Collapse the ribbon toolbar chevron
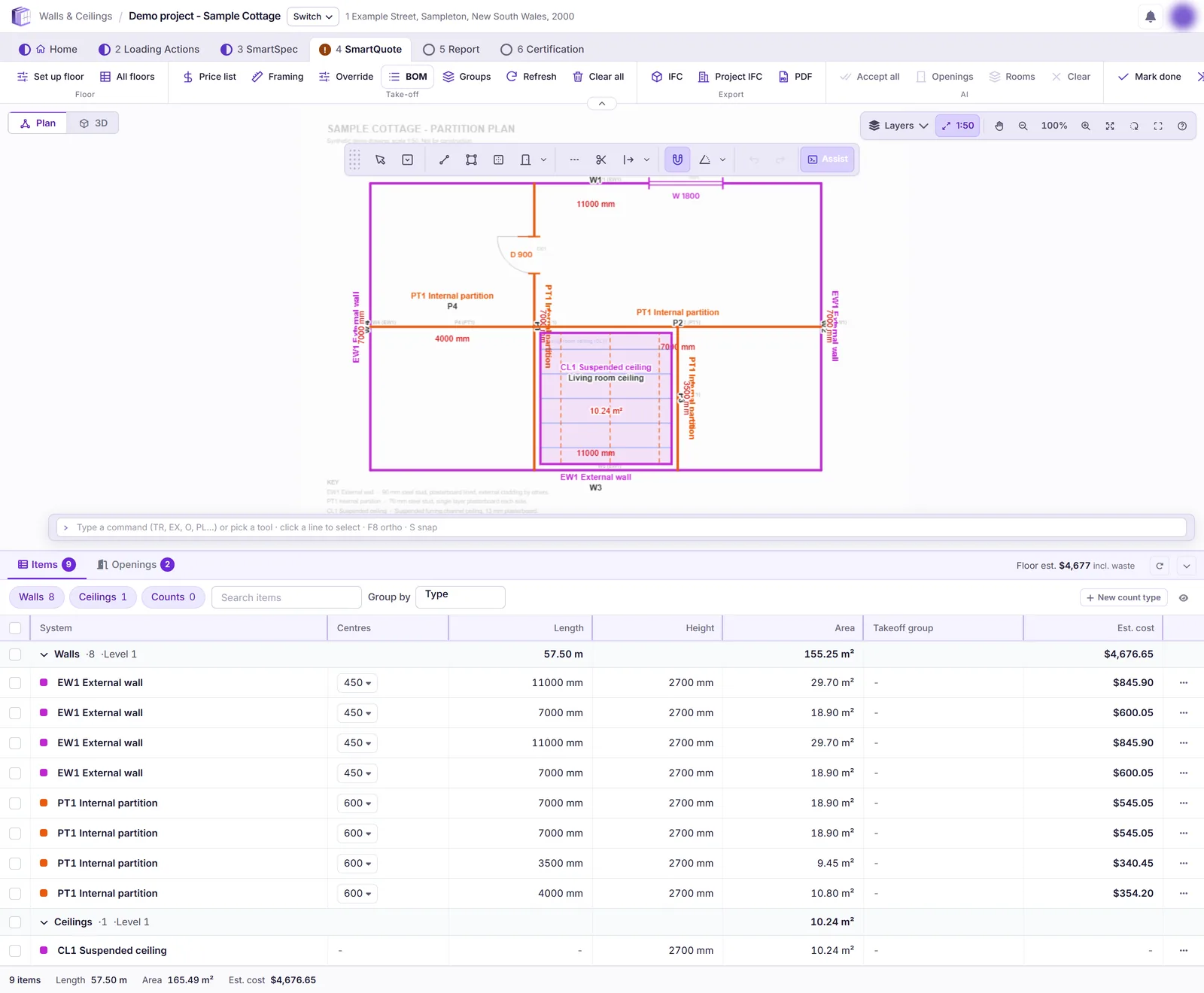This screenshot has width=1204, height=993. (x=602, y=104)
